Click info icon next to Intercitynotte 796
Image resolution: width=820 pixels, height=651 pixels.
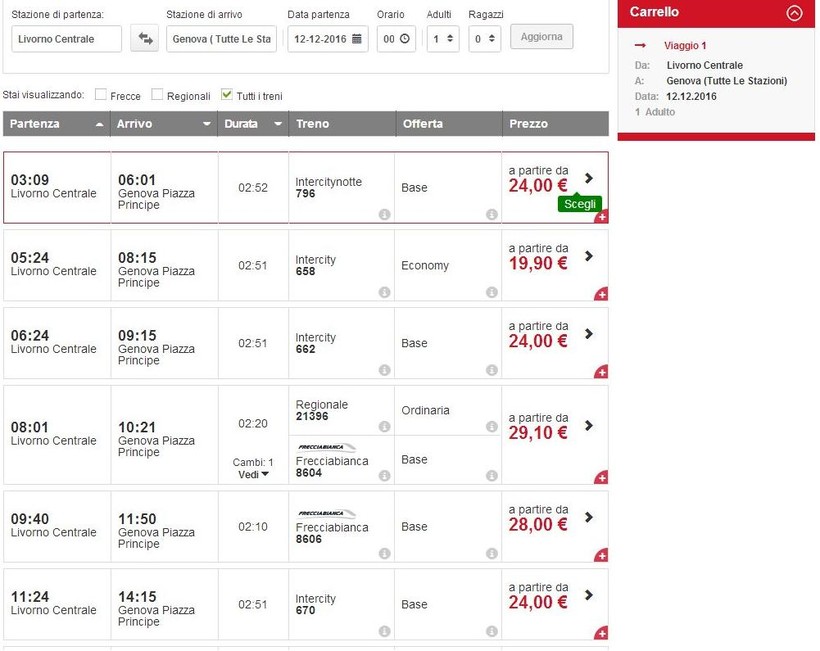coord(384,214)
